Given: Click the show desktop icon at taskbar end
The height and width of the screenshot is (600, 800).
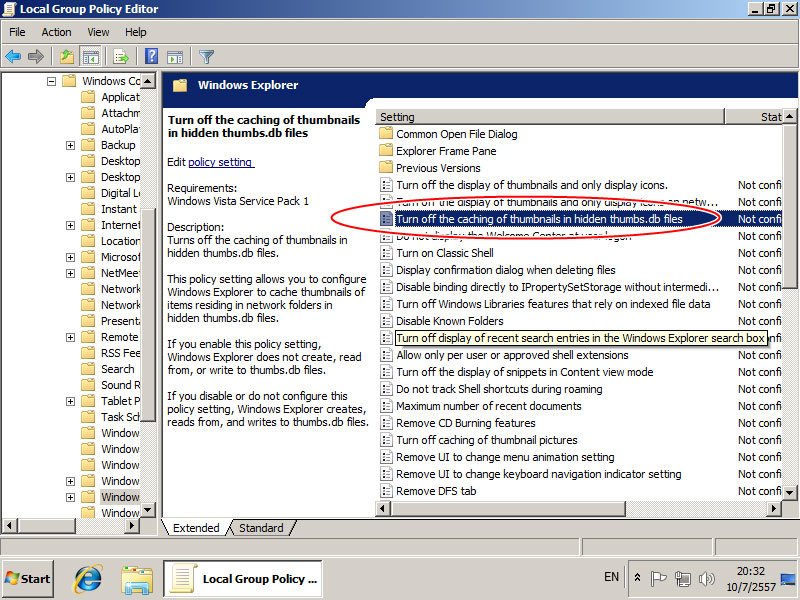Looking at the screenshot, I should 789,580.
